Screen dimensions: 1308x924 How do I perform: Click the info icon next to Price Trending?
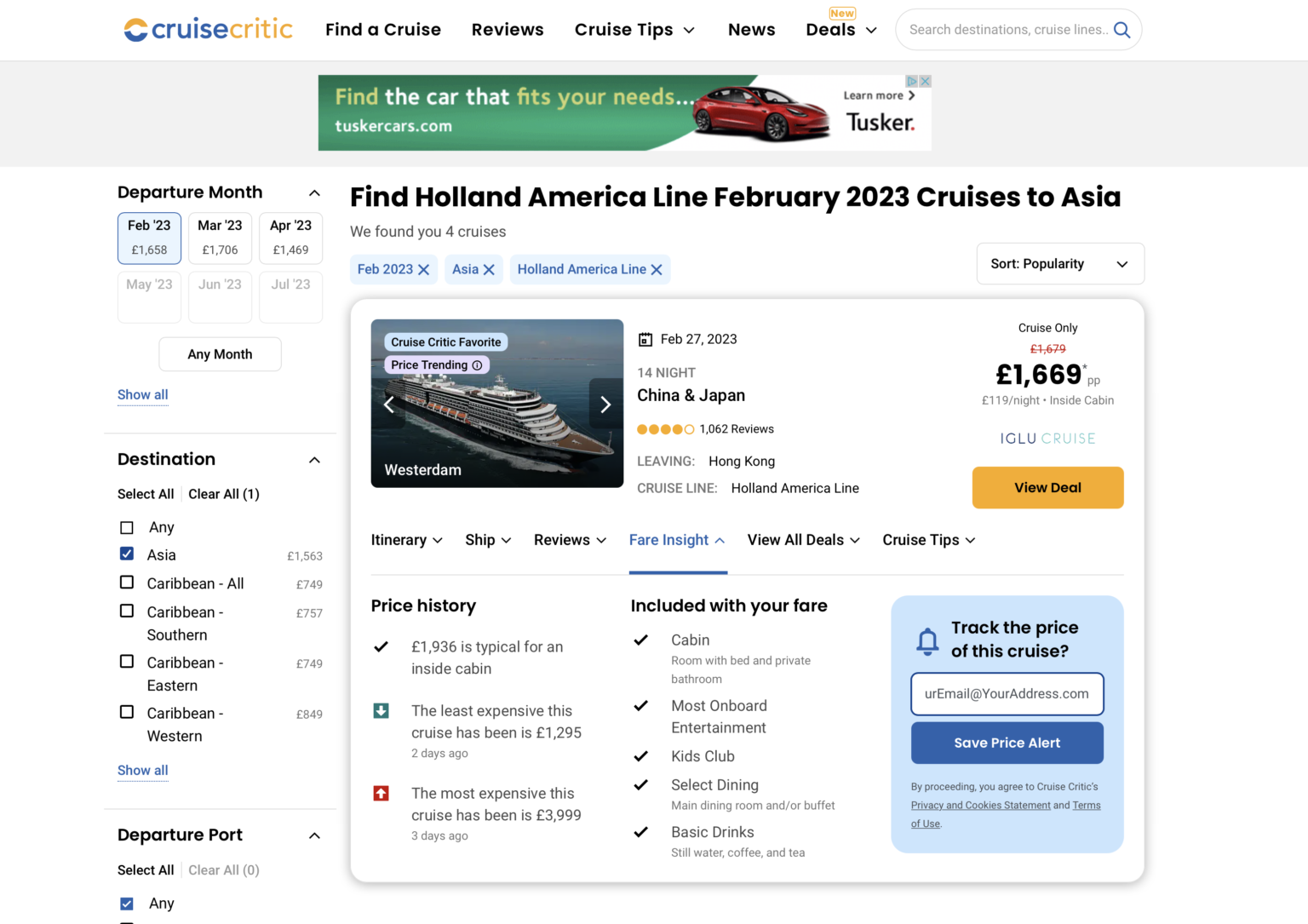tap(478, 364)
